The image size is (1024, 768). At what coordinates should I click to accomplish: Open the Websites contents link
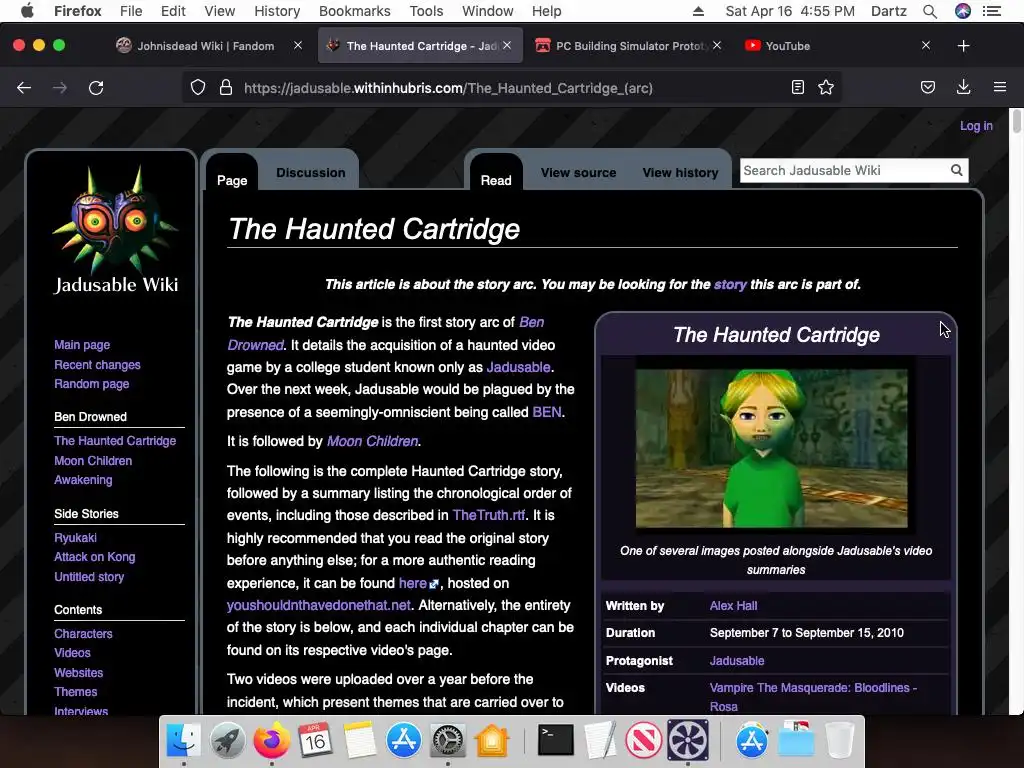point(78,672)
